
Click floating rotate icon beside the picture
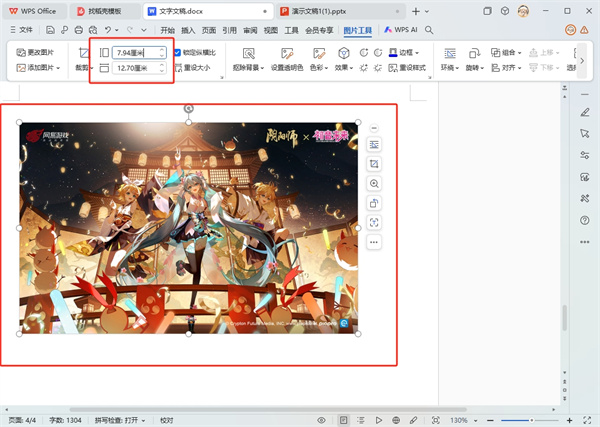pos(374,203)
